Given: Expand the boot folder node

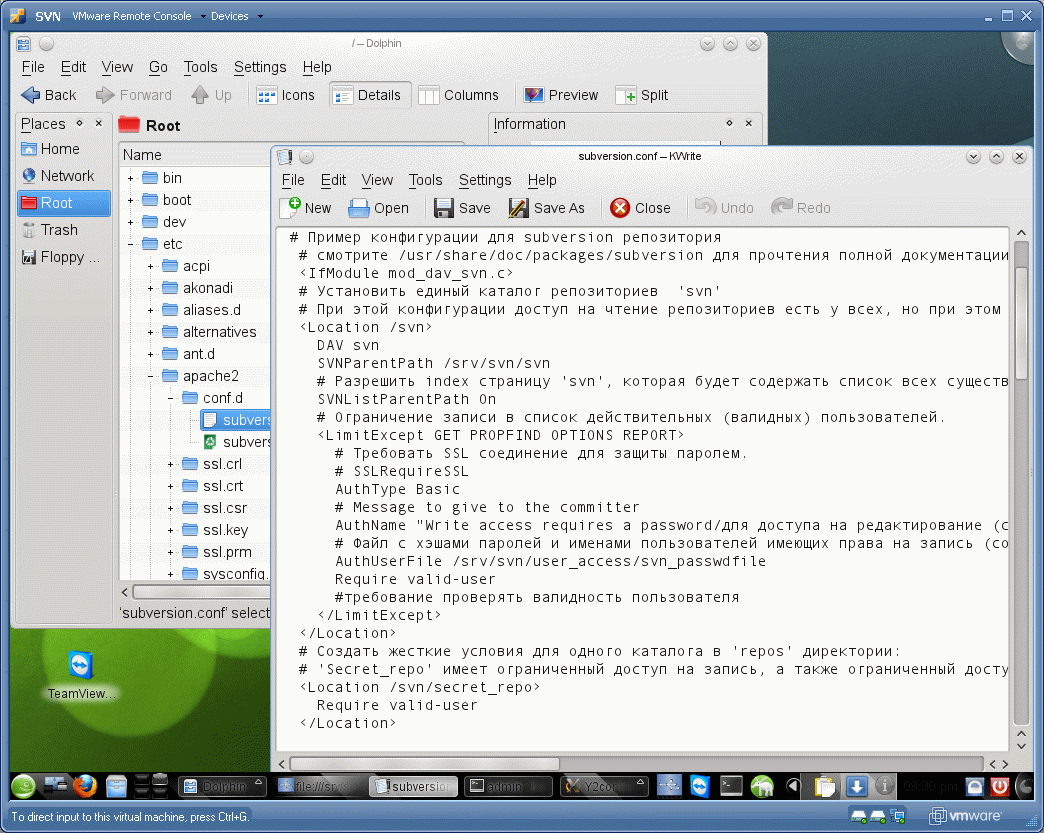Looking at the screenshot, I should point(130,200).
